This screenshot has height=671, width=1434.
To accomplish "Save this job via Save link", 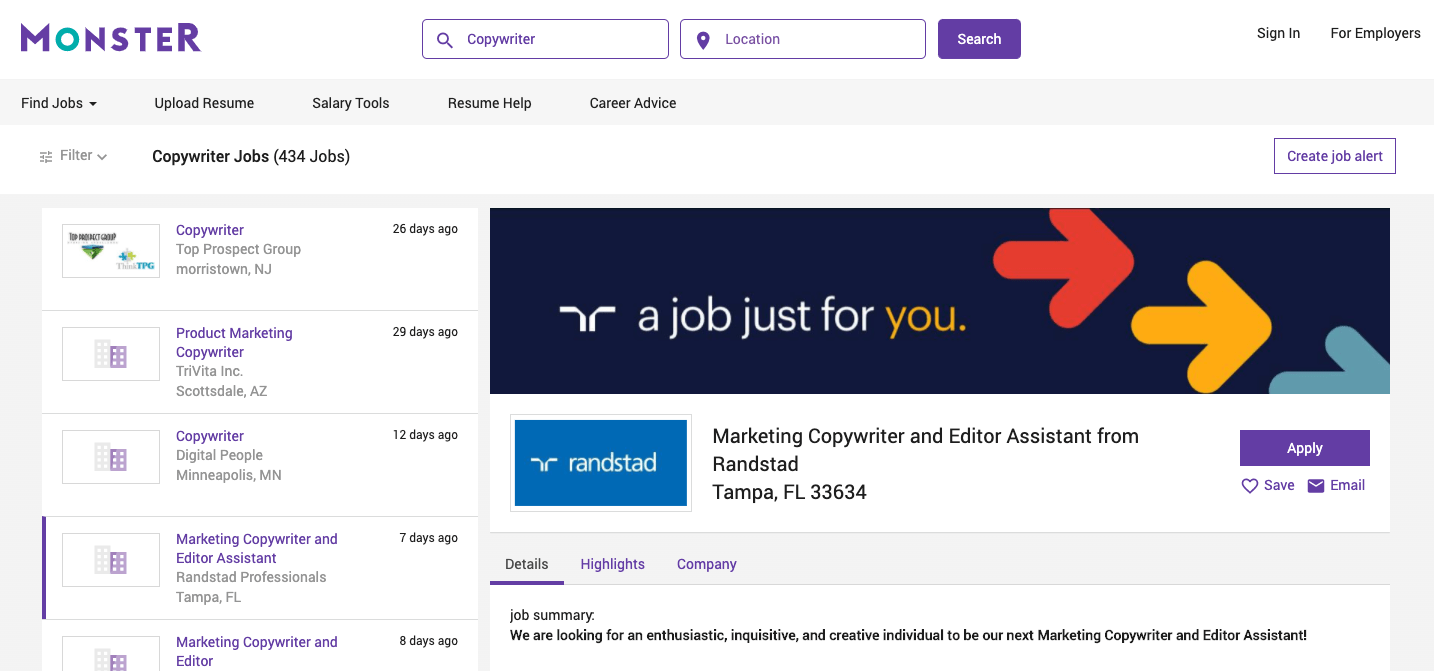I will [x=1279, y=486].
